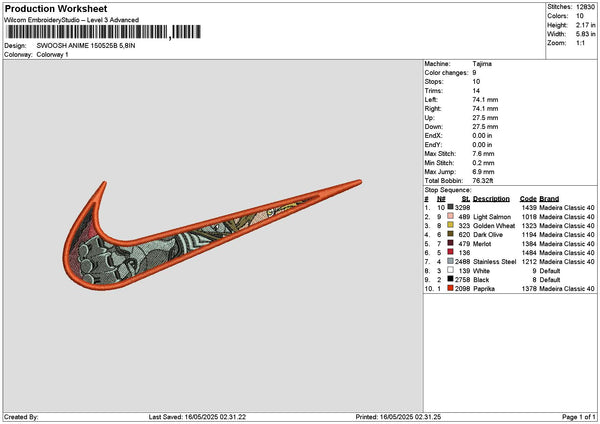Select the Paprika color swatch
This screenshot has height=424, width=600.
(450, 289)
